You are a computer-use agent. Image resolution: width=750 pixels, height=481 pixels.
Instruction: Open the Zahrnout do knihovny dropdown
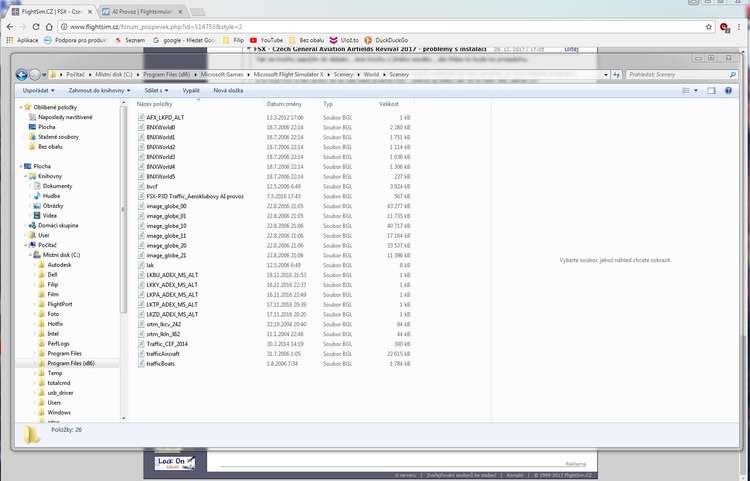point(99,90)
